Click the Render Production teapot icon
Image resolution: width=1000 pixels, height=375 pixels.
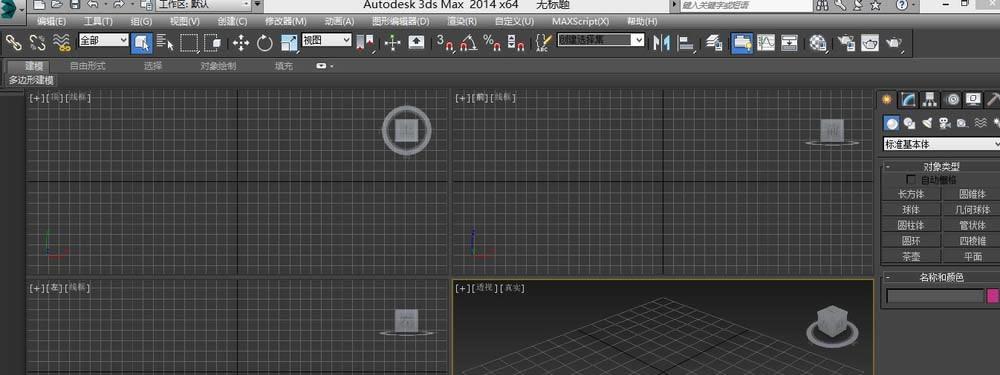click(x=894, y=43)
